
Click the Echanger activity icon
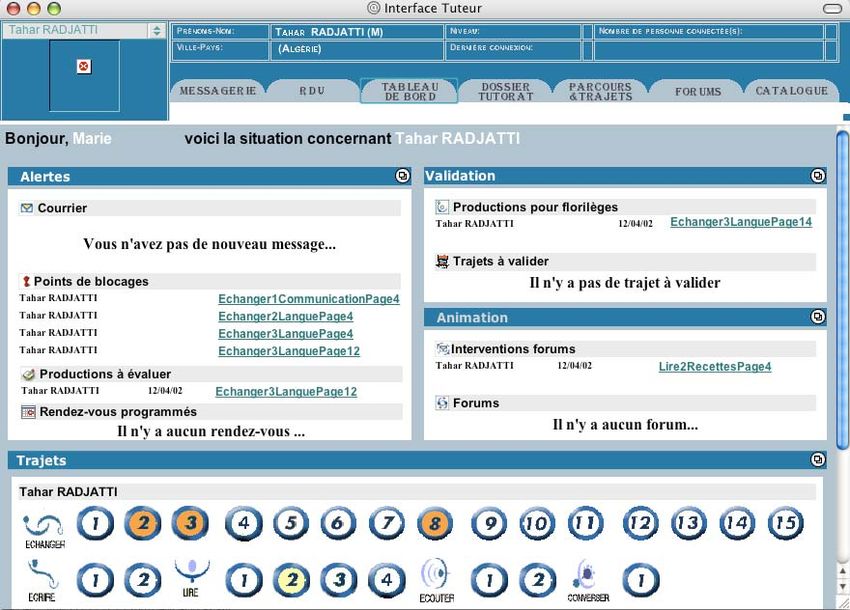click(43, 525)
